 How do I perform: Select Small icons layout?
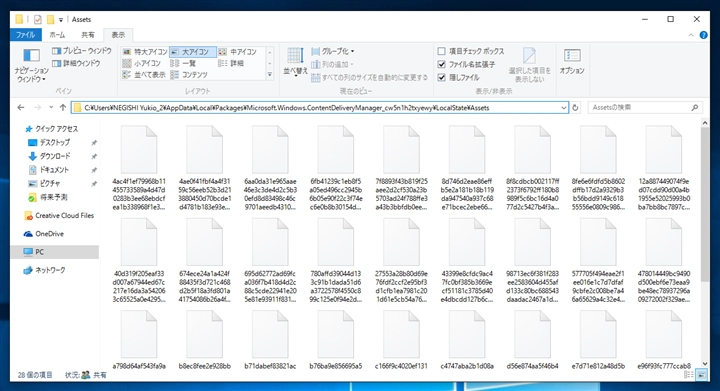(x=142, y=63)
